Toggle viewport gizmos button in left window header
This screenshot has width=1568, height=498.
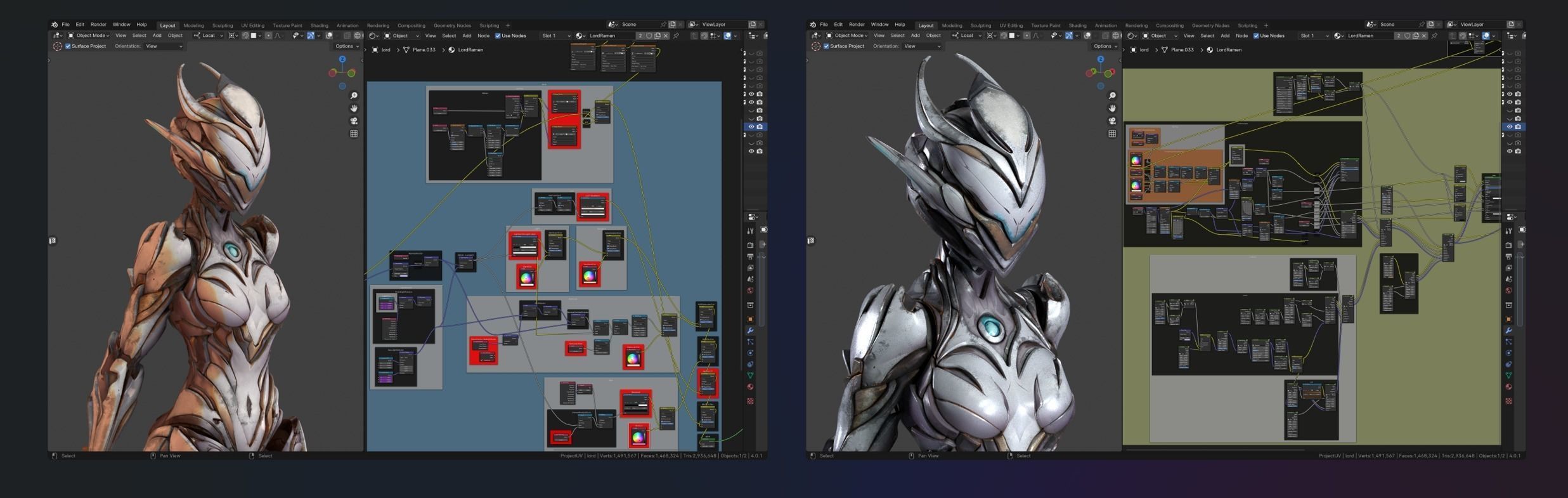[311, 36]
